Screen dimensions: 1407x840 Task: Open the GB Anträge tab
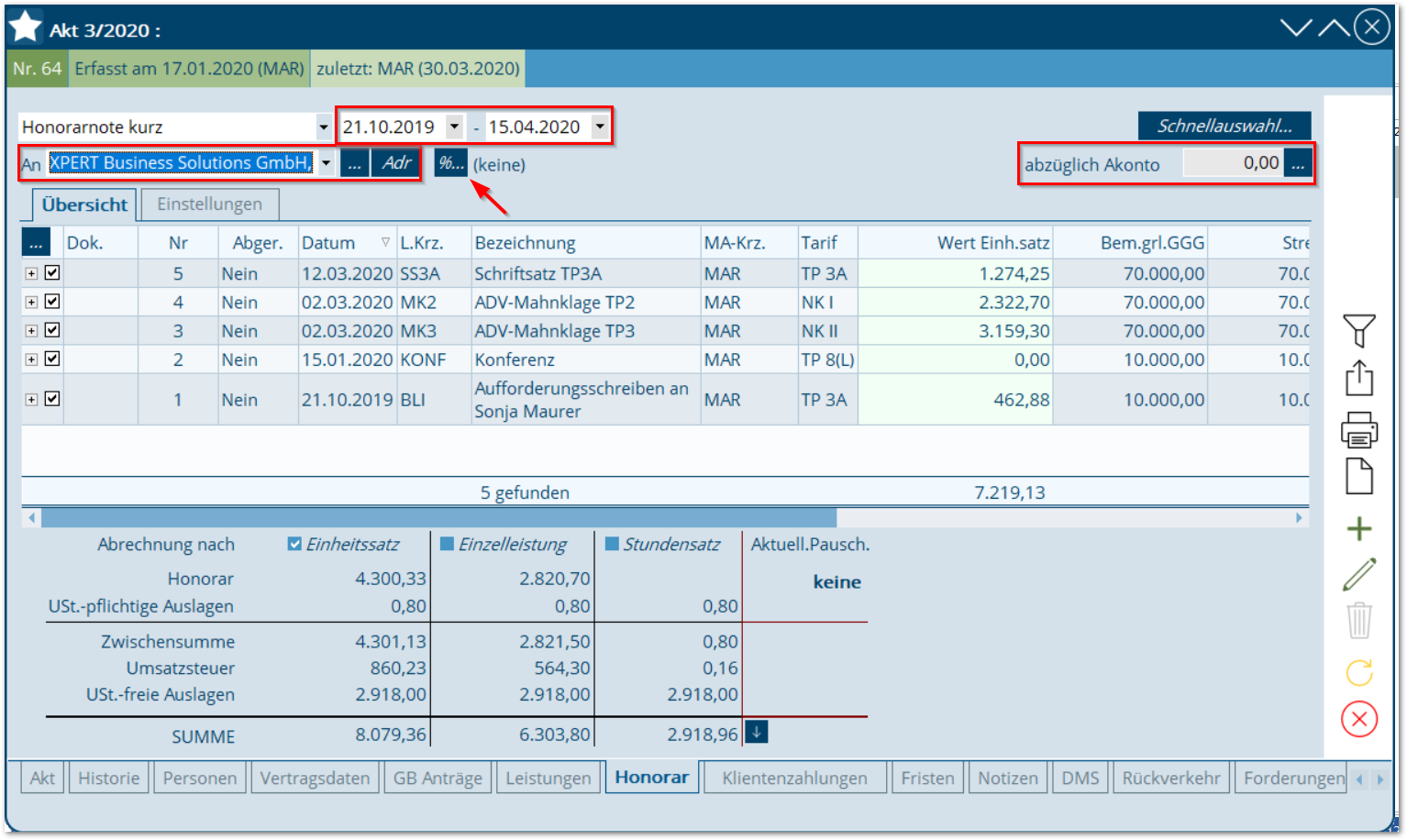[x=438, y=778]
